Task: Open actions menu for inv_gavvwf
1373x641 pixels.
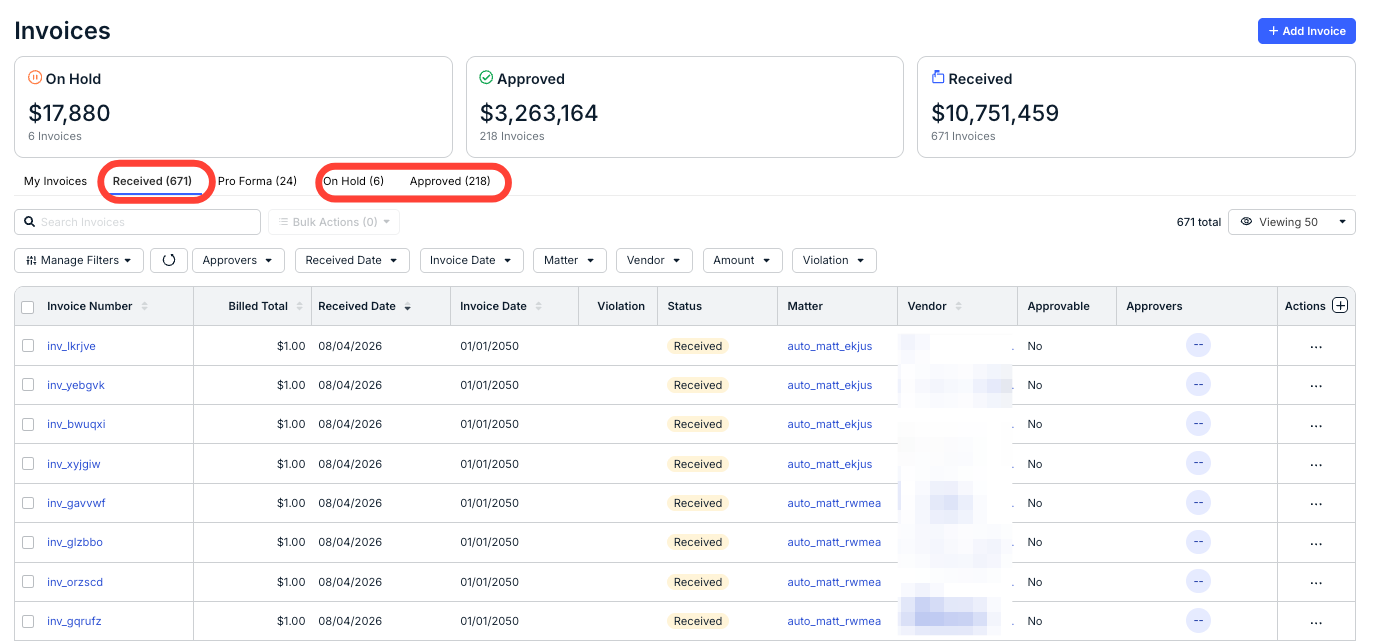Action: [1316, 503]
